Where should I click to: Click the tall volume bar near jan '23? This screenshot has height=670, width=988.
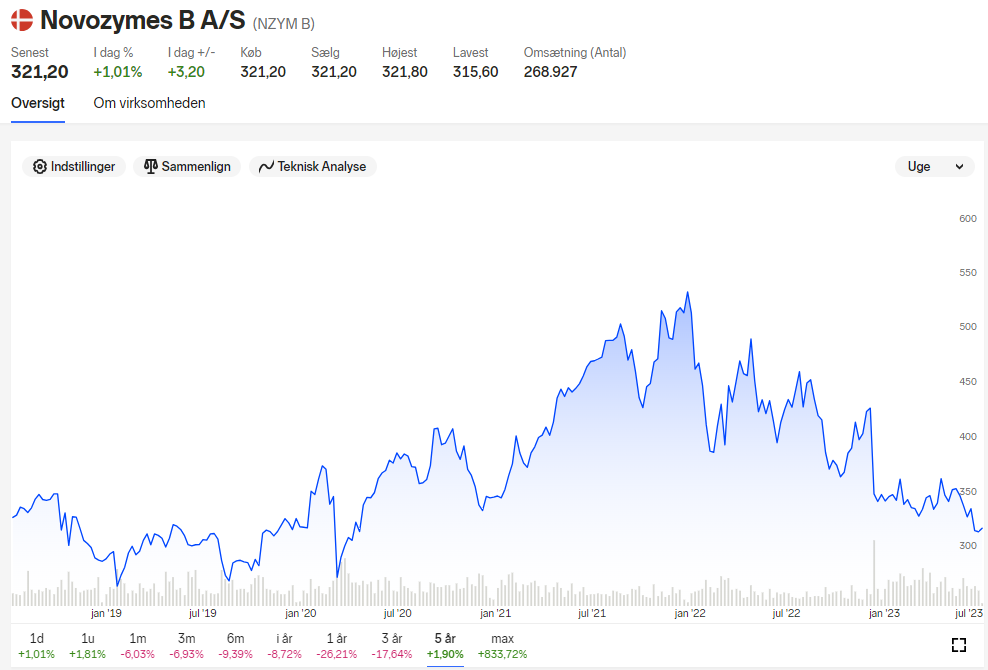[874, 573]
